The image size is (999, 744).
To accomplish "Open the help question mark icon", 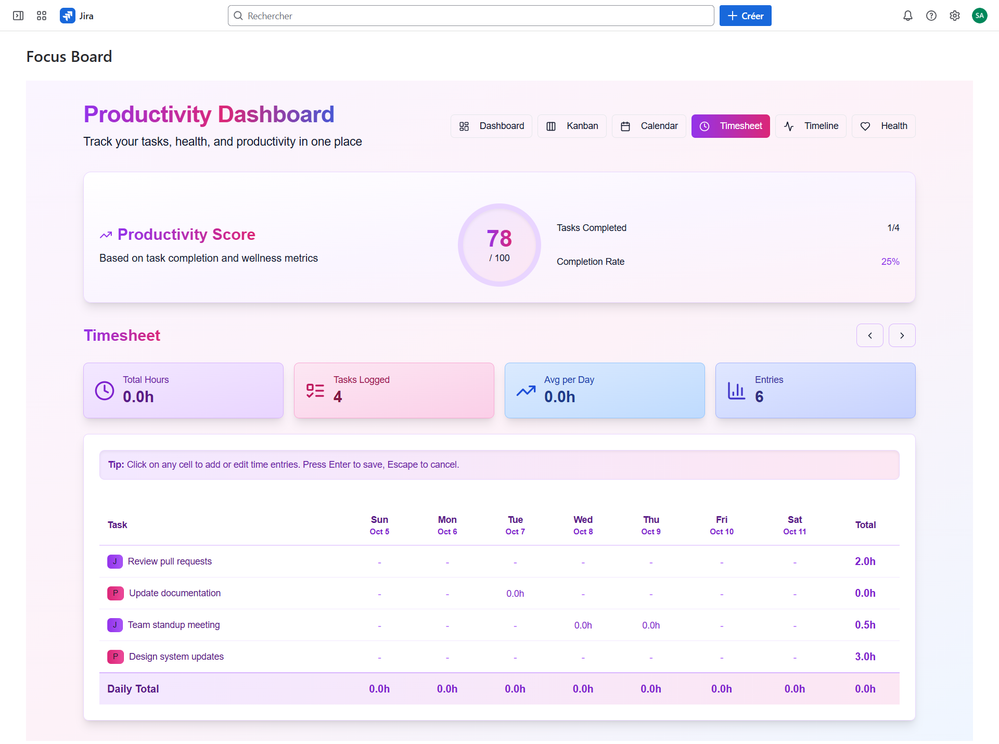I will (931, 15).
